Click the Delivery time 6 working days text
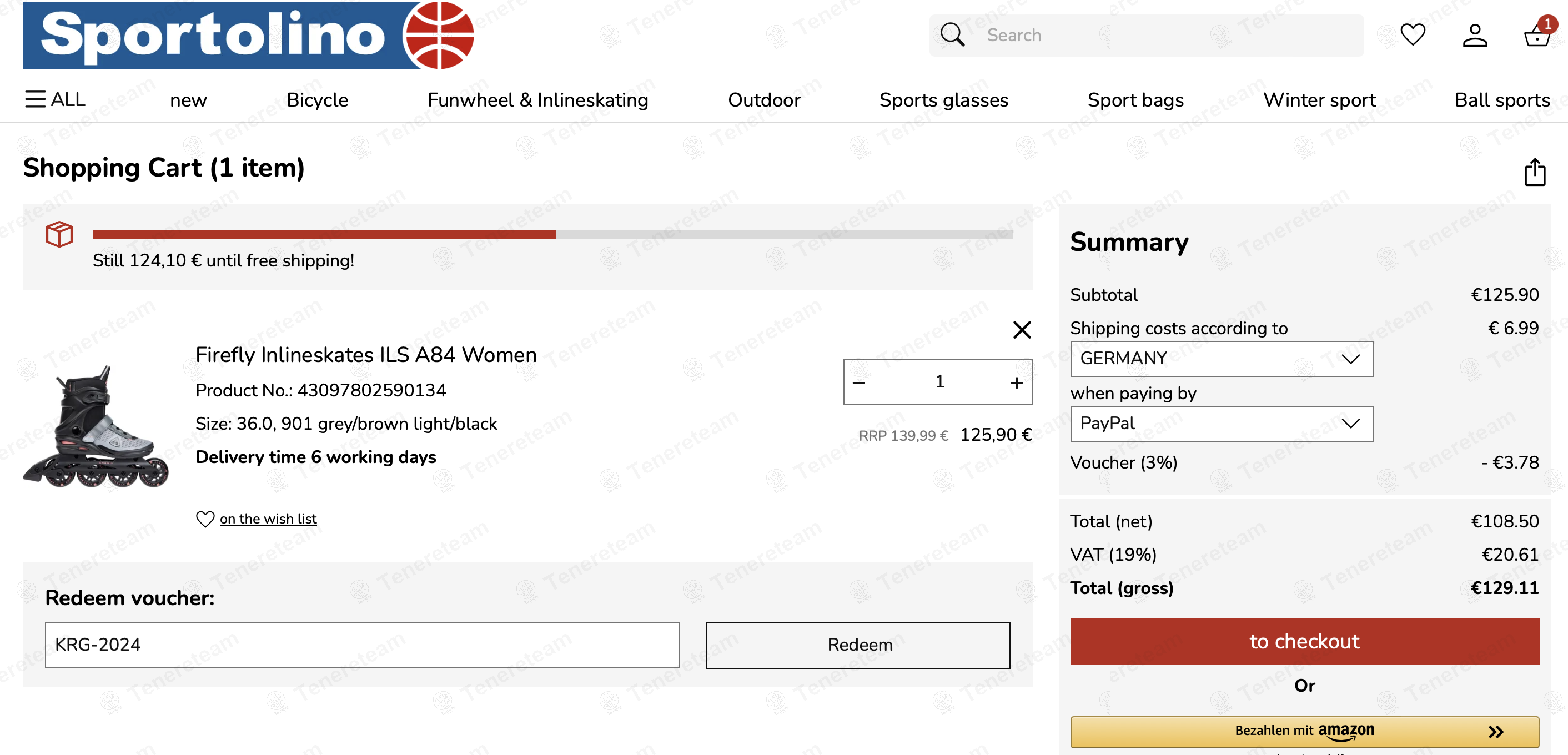Viewport: 1568px width, 755px height. coord(316,457)
